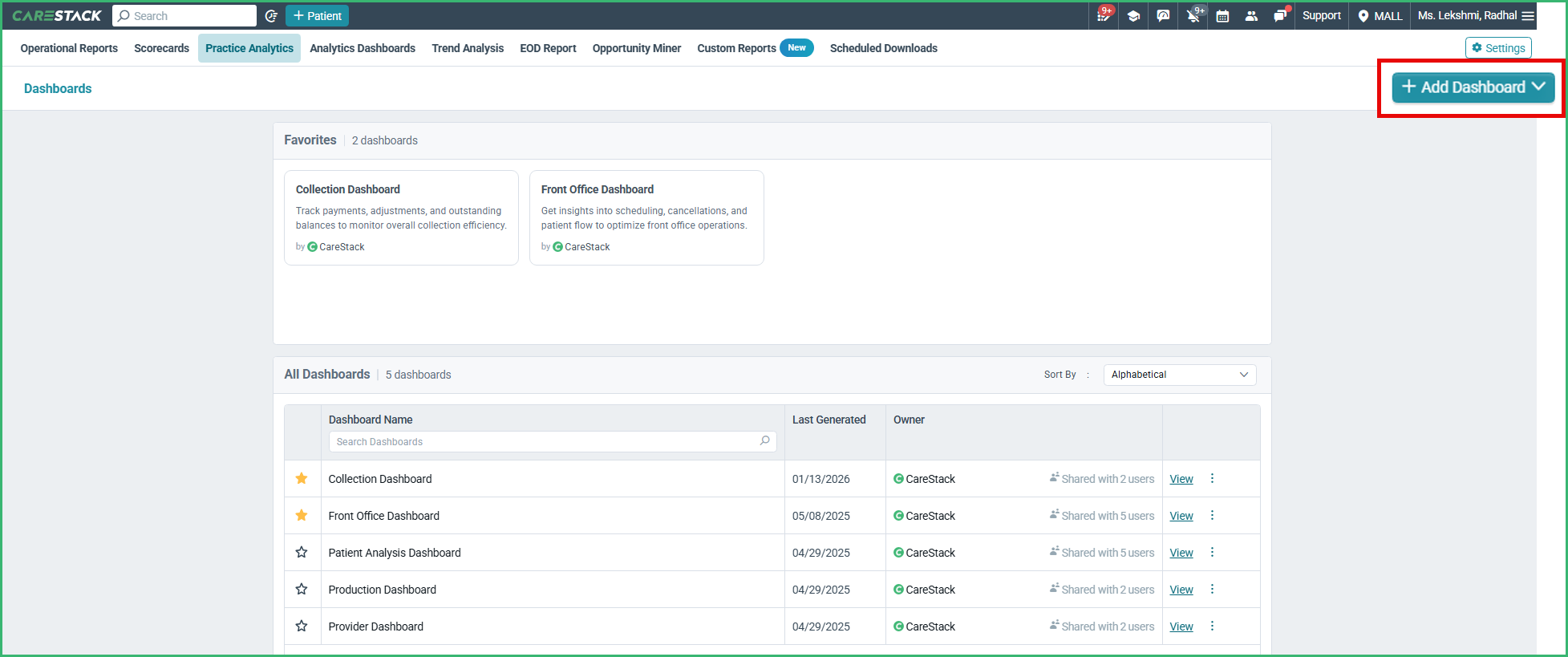
Task: Favorite Production Dashboard with its star
Action: (x=302, y=590)
